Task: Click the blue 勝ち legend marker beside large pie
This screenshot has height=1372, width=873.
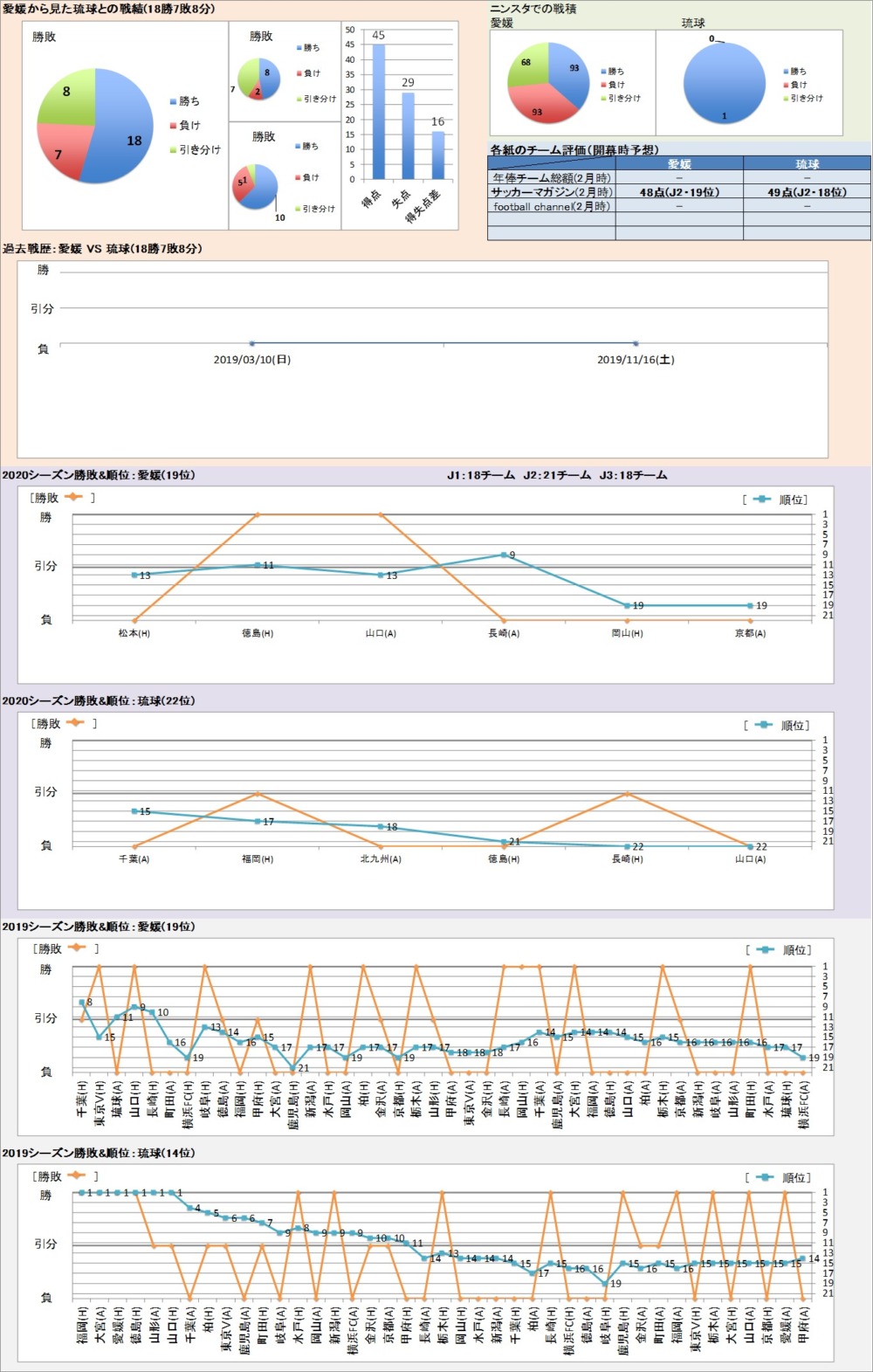Action: pyautogui.click(x=173, y=102)
